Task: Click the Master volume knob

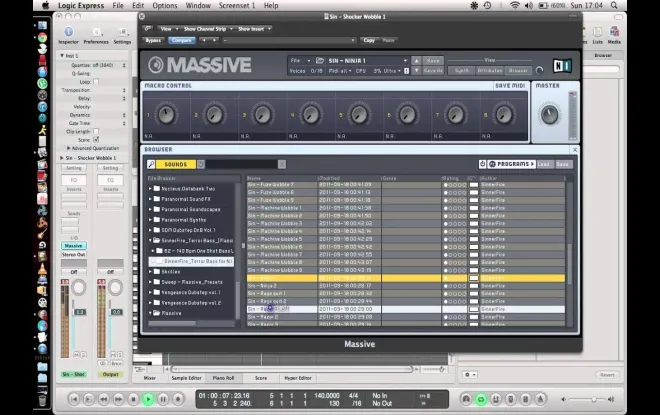Action: tap(549, 114)
